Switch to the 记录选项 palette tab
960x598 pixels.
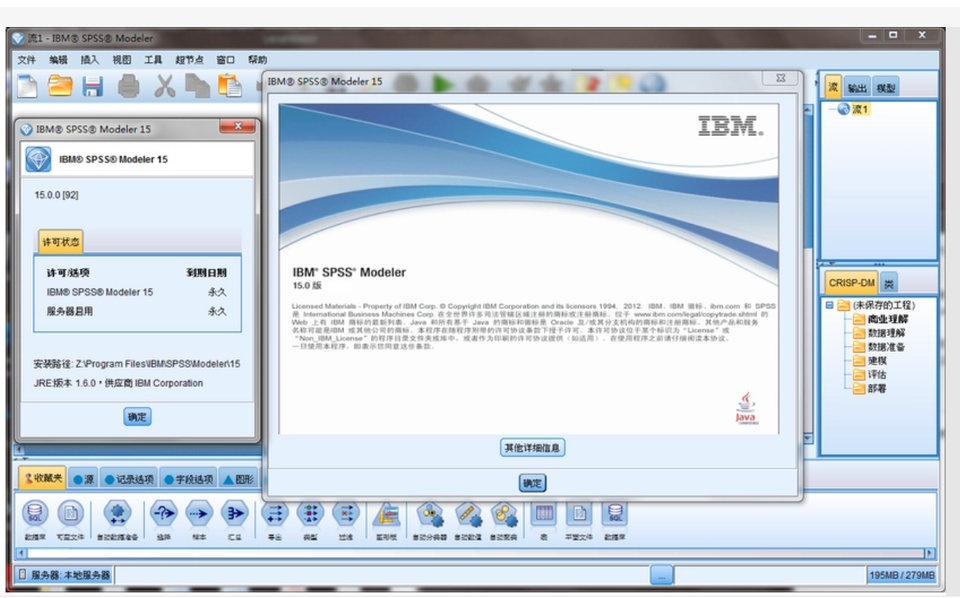pos(128,479)
